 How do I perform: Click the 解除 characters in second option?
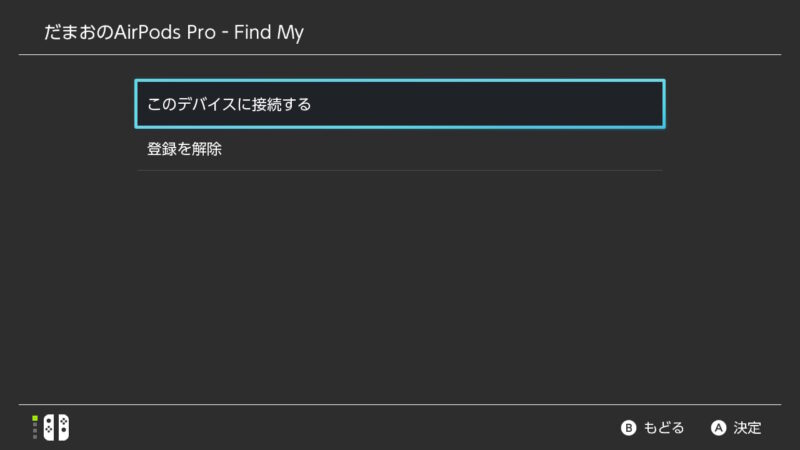click(x=207, y=149)
